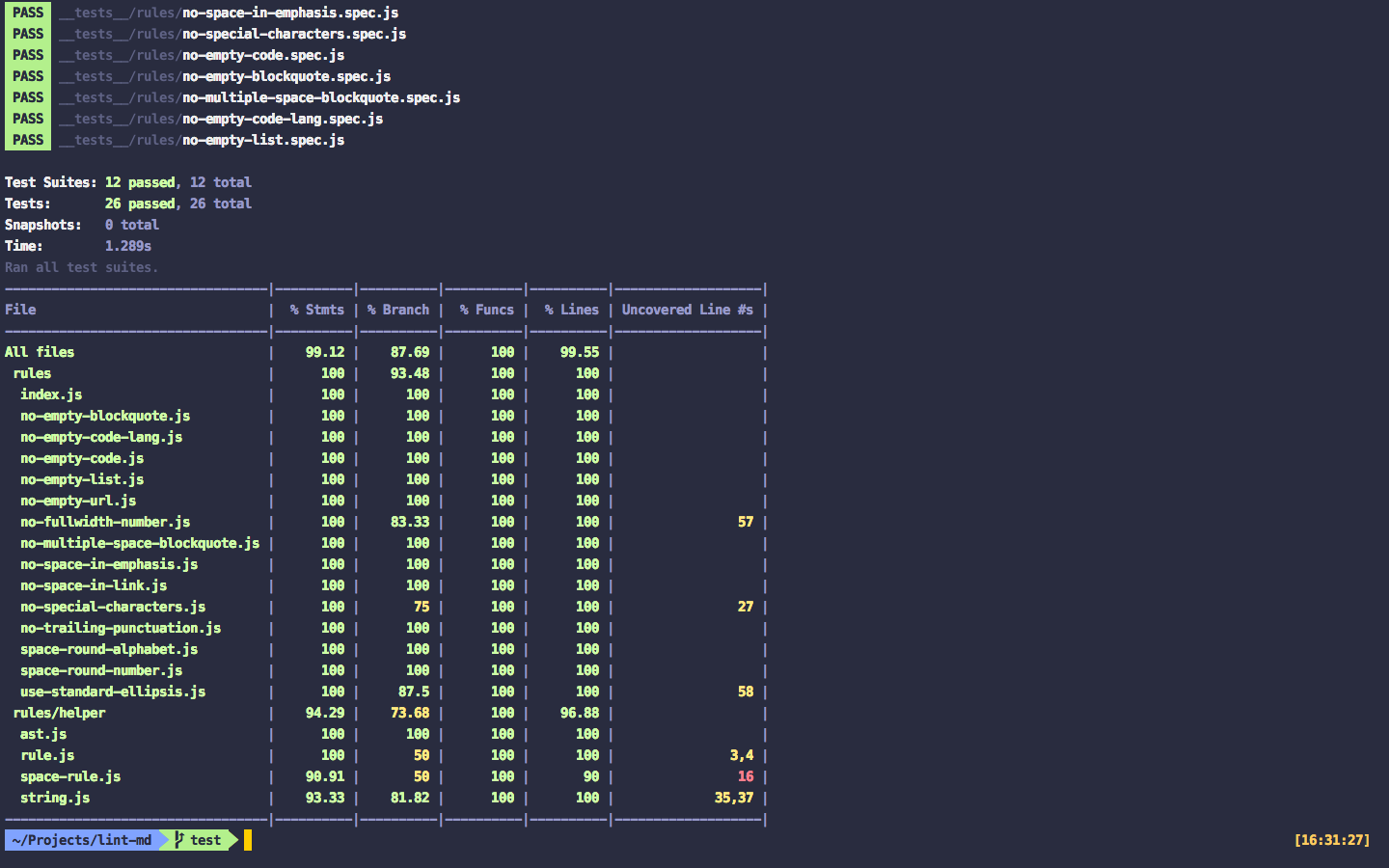Select no-multiple-space-blockquote.spec.js file path

[x=259, y=97]
